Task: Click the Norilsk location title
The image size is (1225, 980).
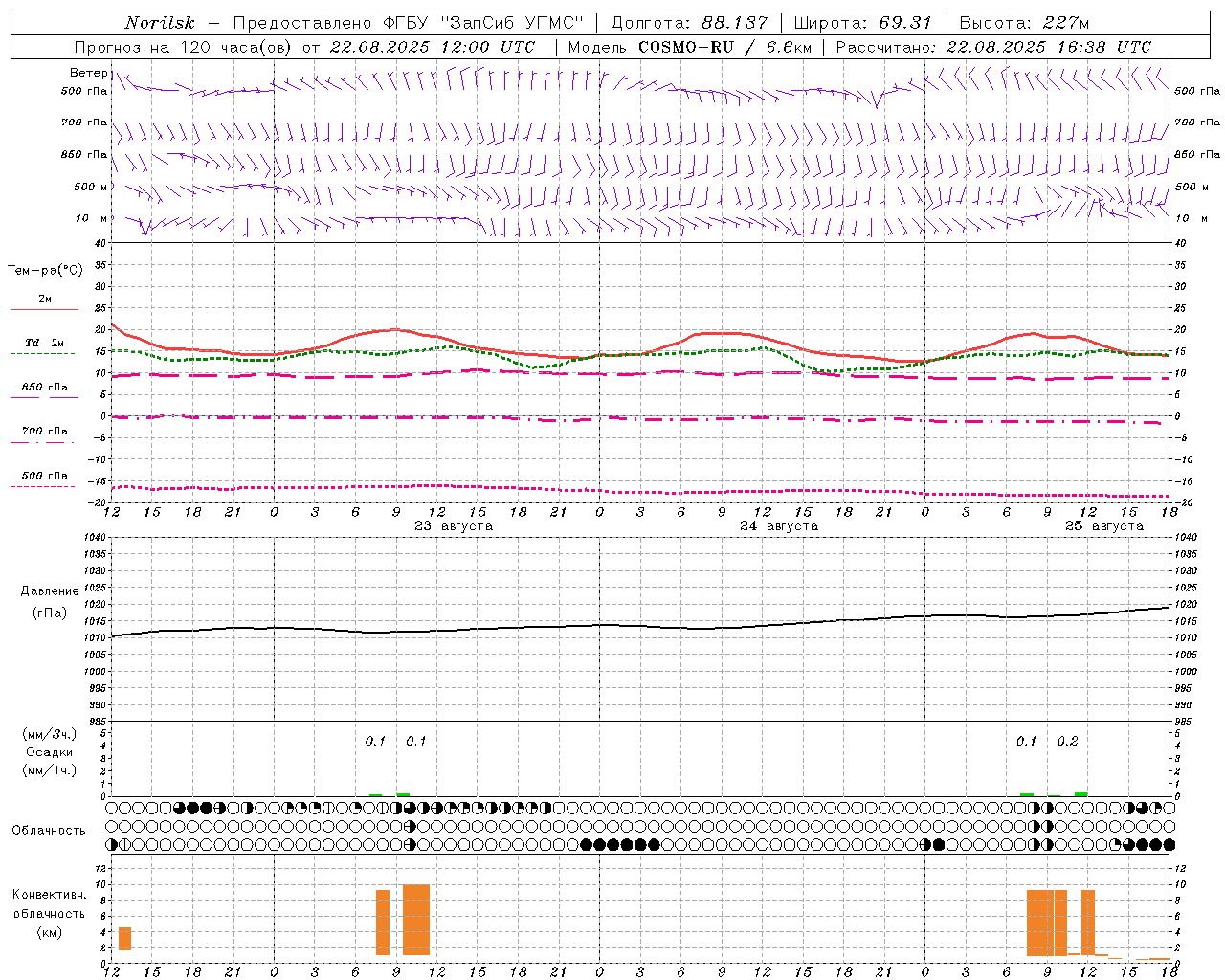Action: pyautogui.click(x=159, y=23)
